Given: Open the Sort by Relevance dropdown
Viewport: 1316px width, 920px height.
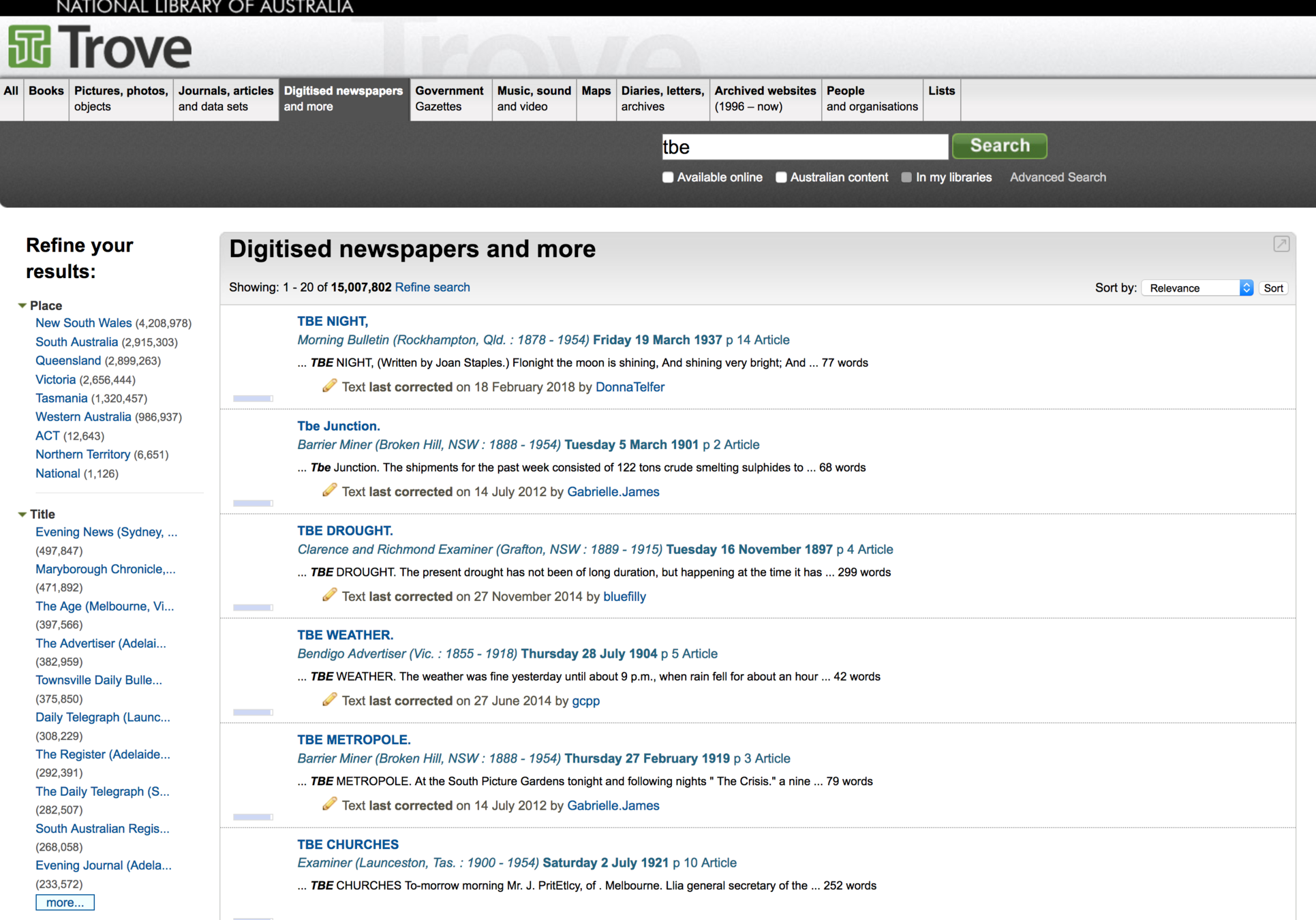Looking at the screenshot, I should [1197, 288].
